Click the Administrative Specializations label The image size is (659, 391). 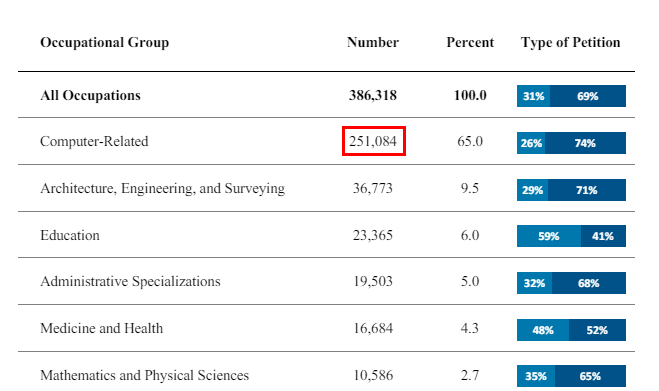click(x=130, y=281)
